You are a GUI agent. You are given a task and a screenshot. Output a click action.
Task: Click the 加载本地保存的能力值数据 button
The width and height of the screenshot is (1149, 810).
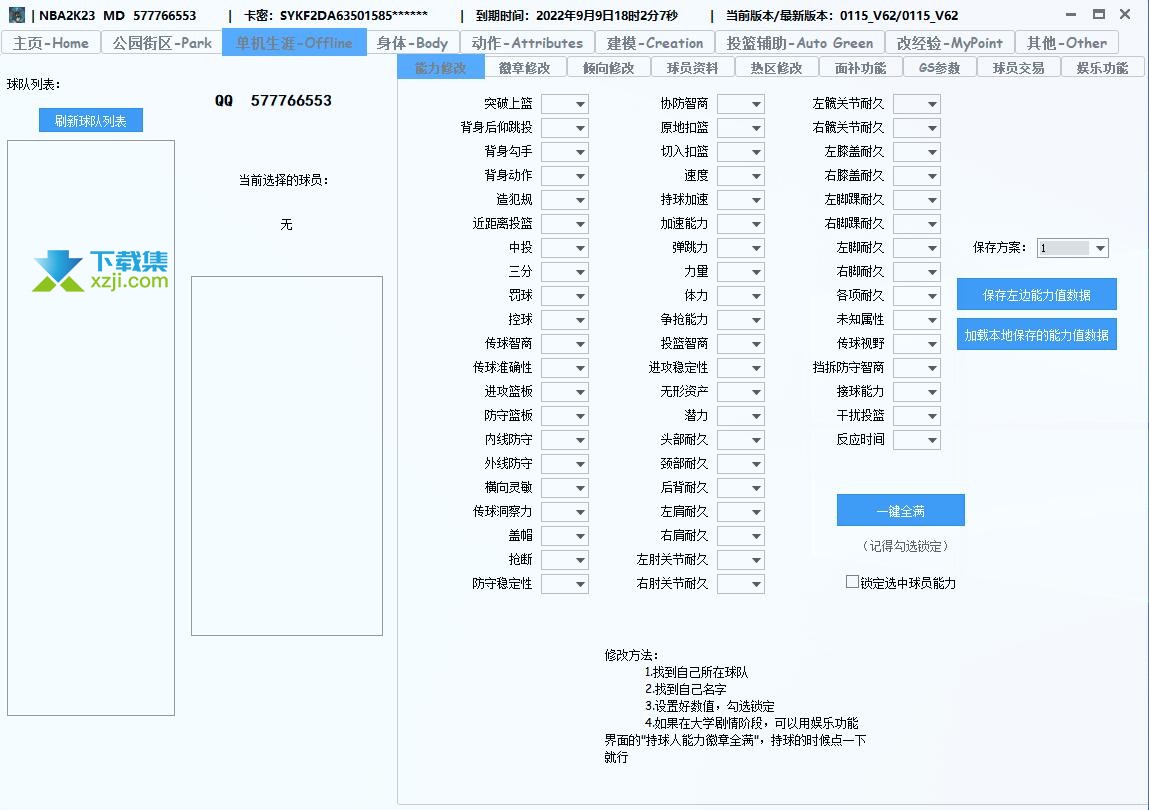point(1036,334)
